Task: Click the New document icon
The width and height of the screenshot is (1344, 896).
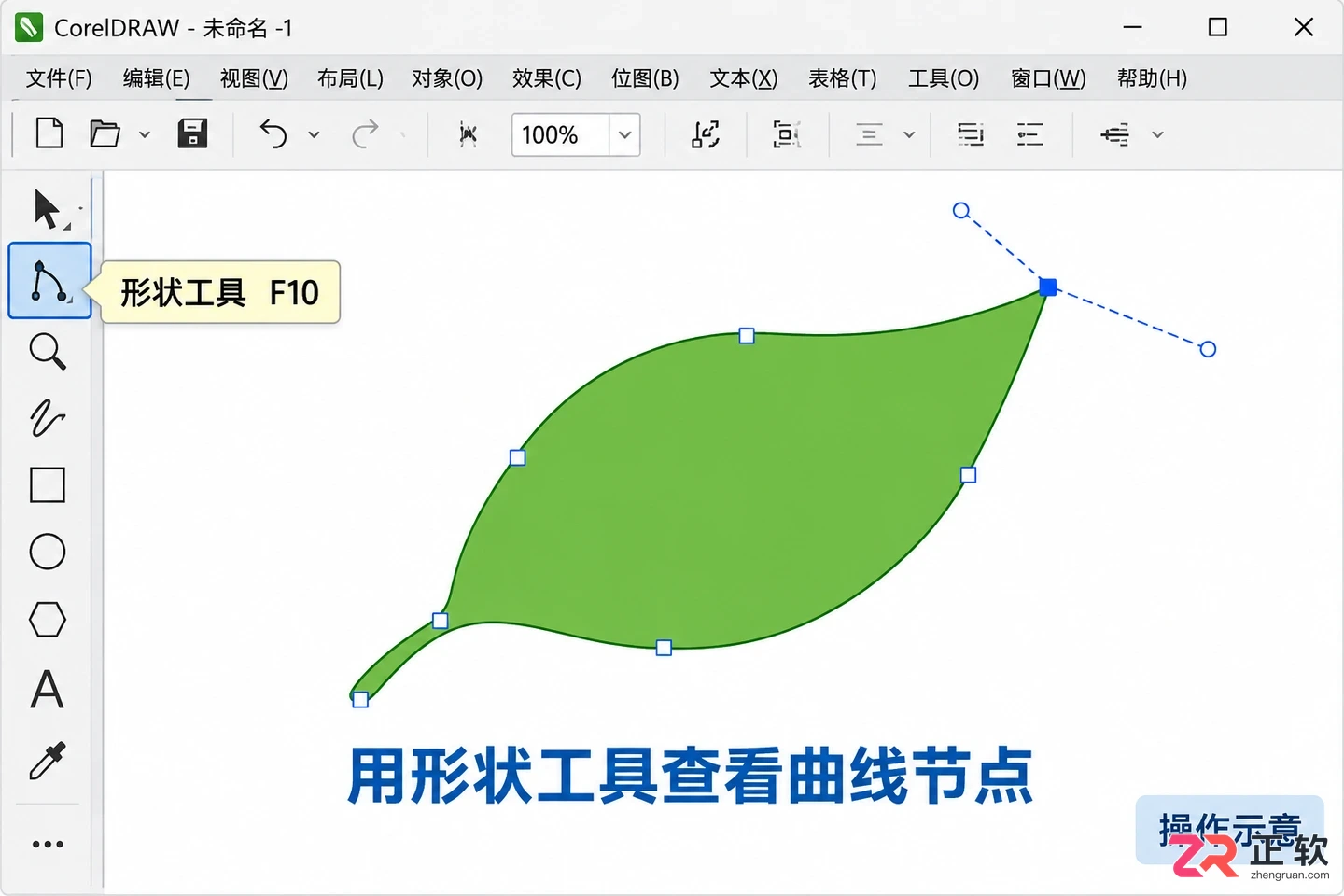Action: click(49, 133)
